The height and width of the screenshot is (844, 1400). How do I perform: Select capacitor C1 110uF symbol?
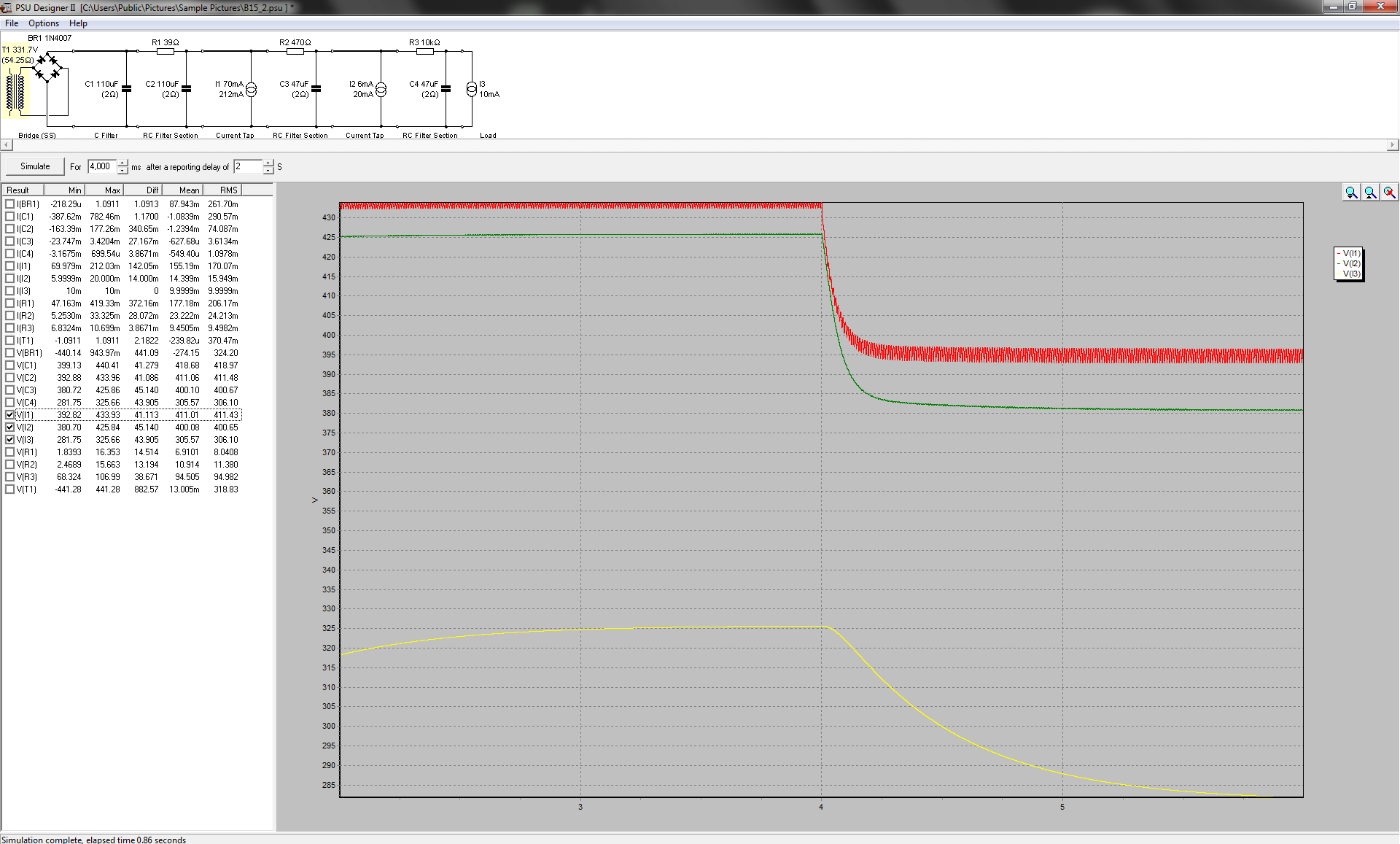pos(126,89)
